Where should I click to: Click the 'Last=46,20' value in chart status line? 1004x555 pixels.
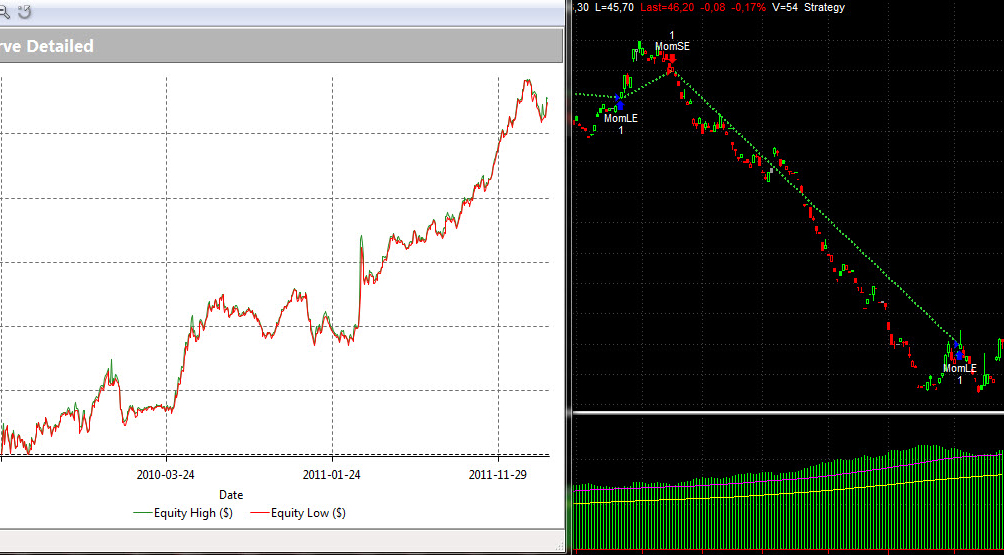coord(668,7)
